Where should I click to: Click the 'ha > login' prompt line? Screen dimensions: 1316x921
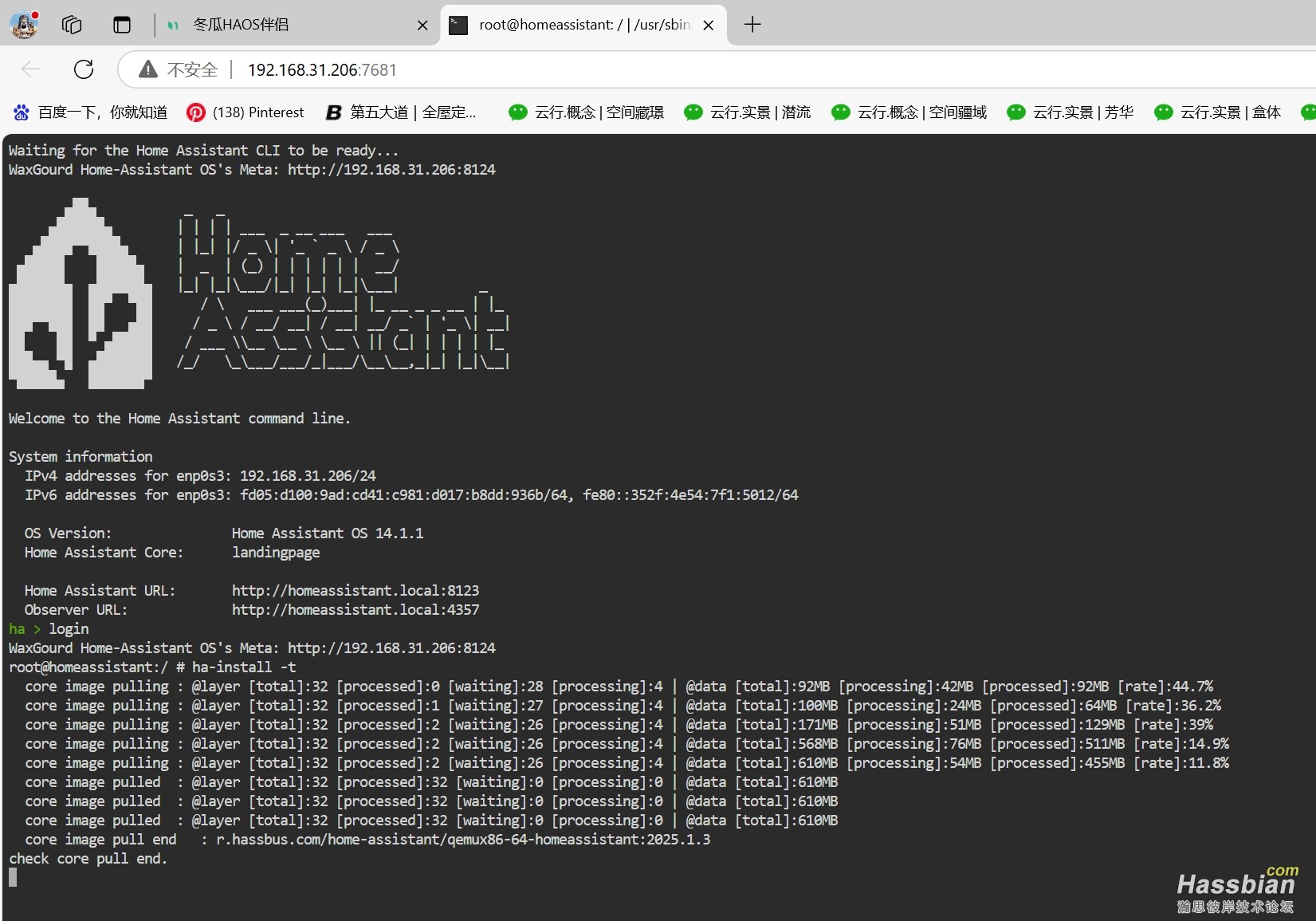pos(49,629)
